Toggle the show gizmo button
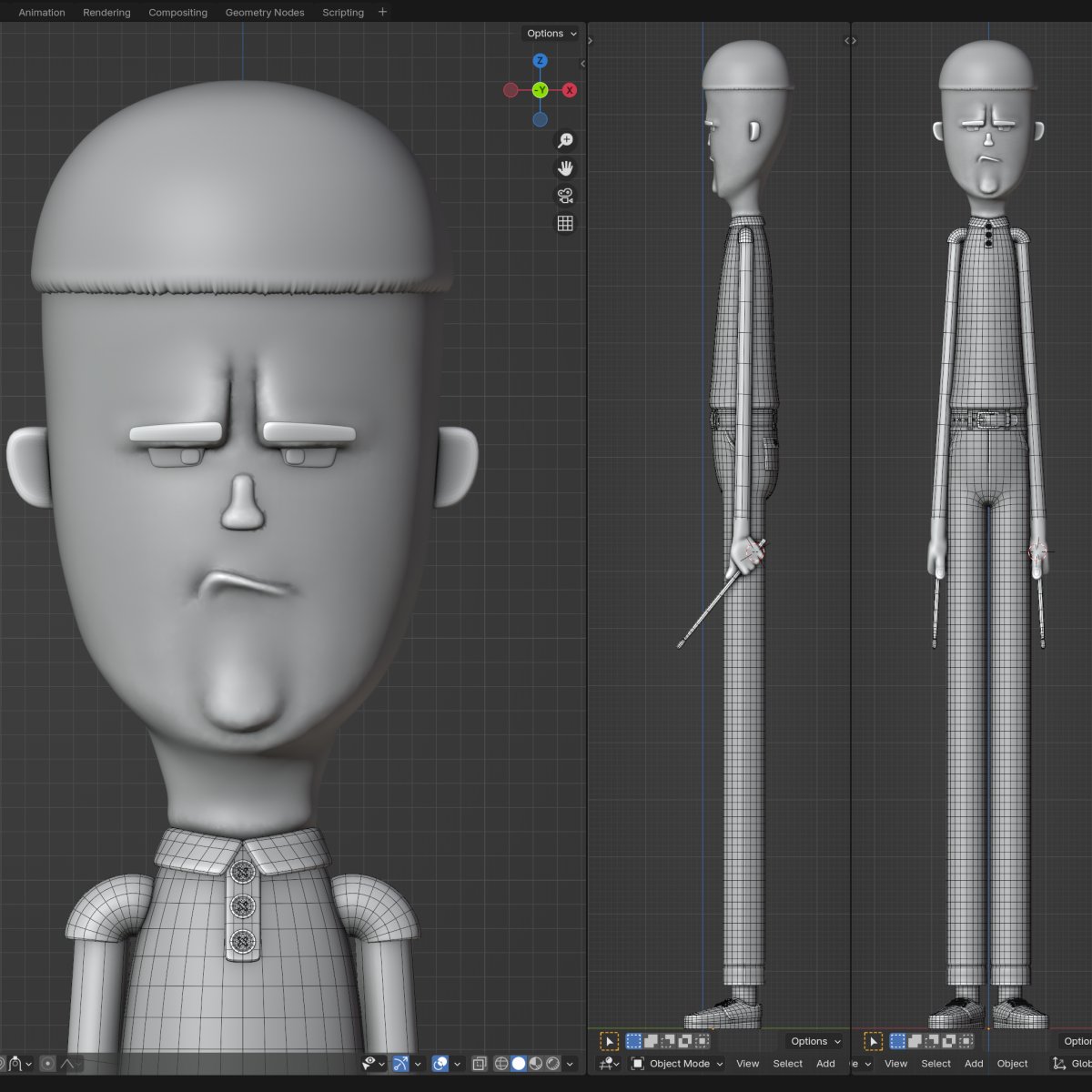The image size is (1092, 1092). coord(400,1064)
